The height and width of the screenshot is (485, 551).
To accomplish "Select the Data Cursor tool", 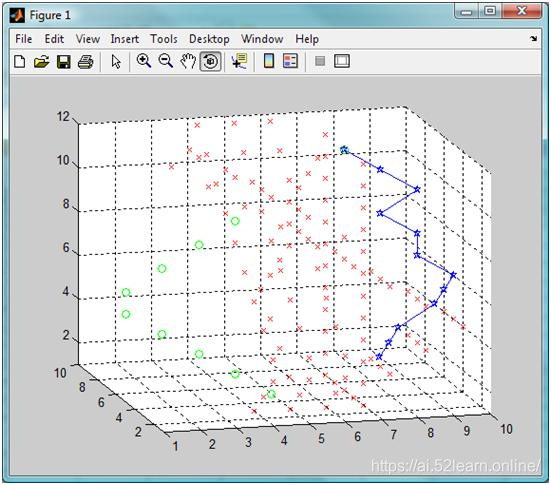I will [x=240, y=61].
